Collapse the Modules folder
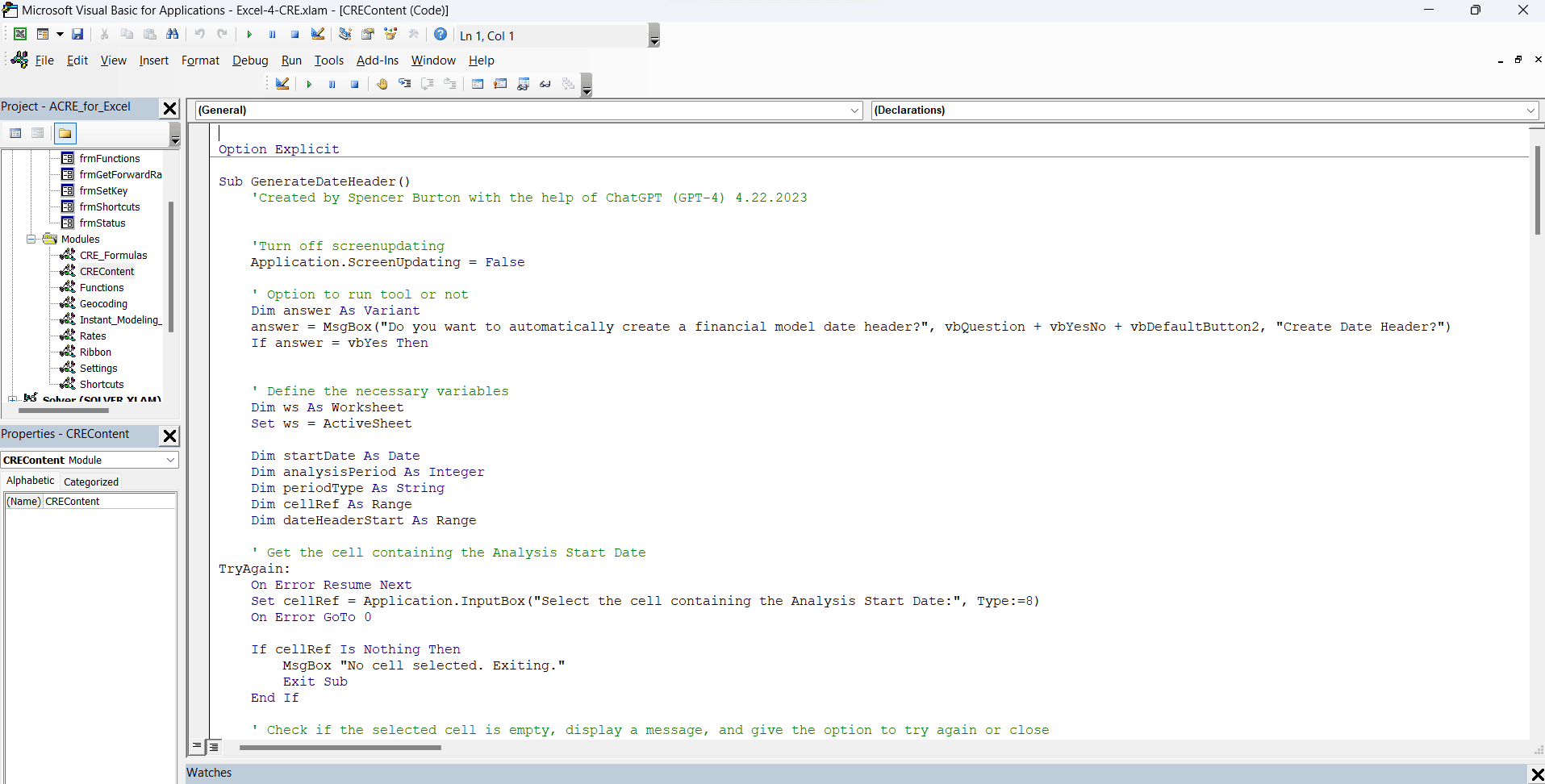This screenshot has height=784, width=1545. (x=31, y=239)
